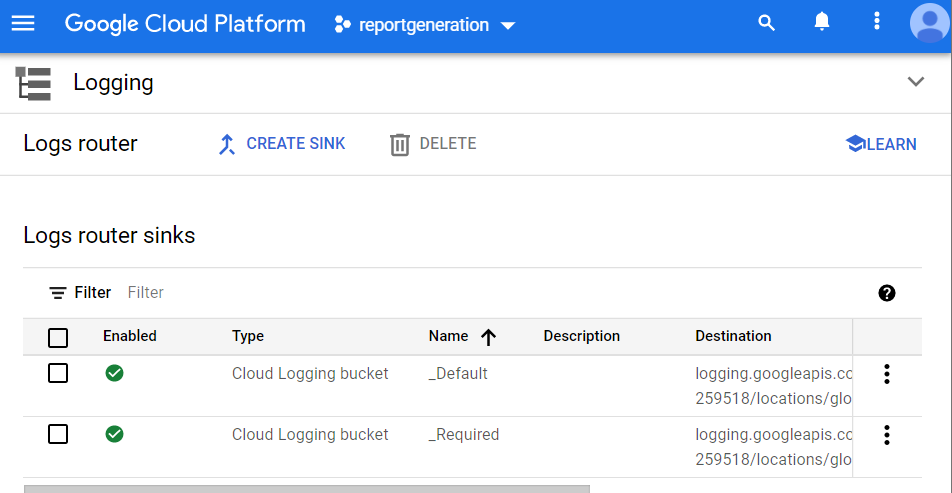Viewport: 952px width, 493px height.
Task: Open the notifications bell
Action: click(822, 23)
